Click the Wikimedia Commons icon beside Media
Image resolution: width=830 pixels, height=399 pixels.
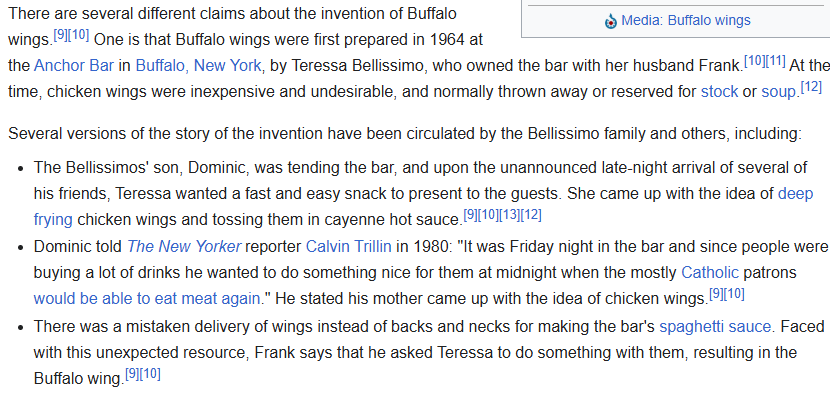[611, 21]
